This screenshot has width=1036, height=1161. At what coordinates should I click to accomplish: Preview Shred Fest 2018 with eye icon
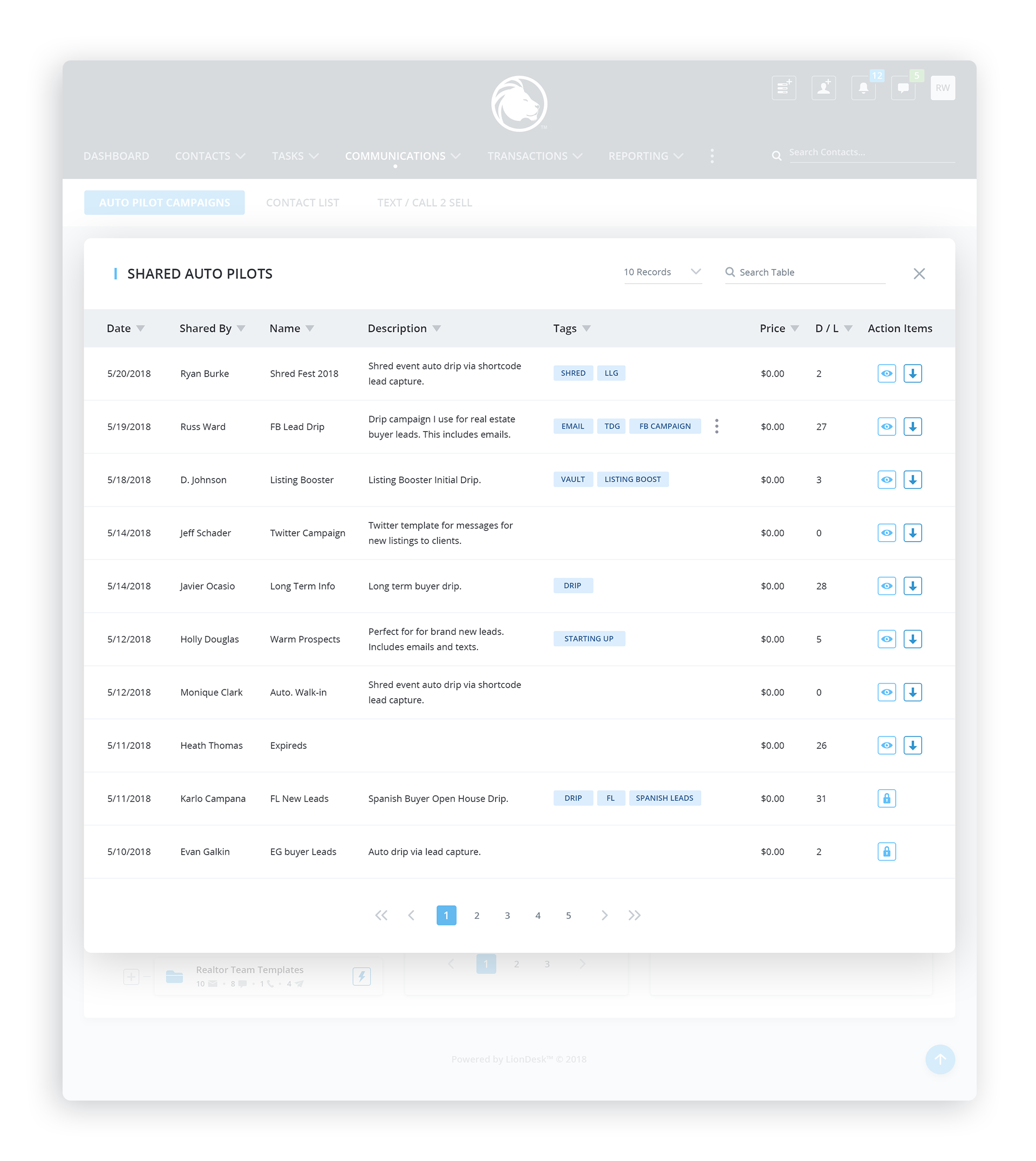887,373
